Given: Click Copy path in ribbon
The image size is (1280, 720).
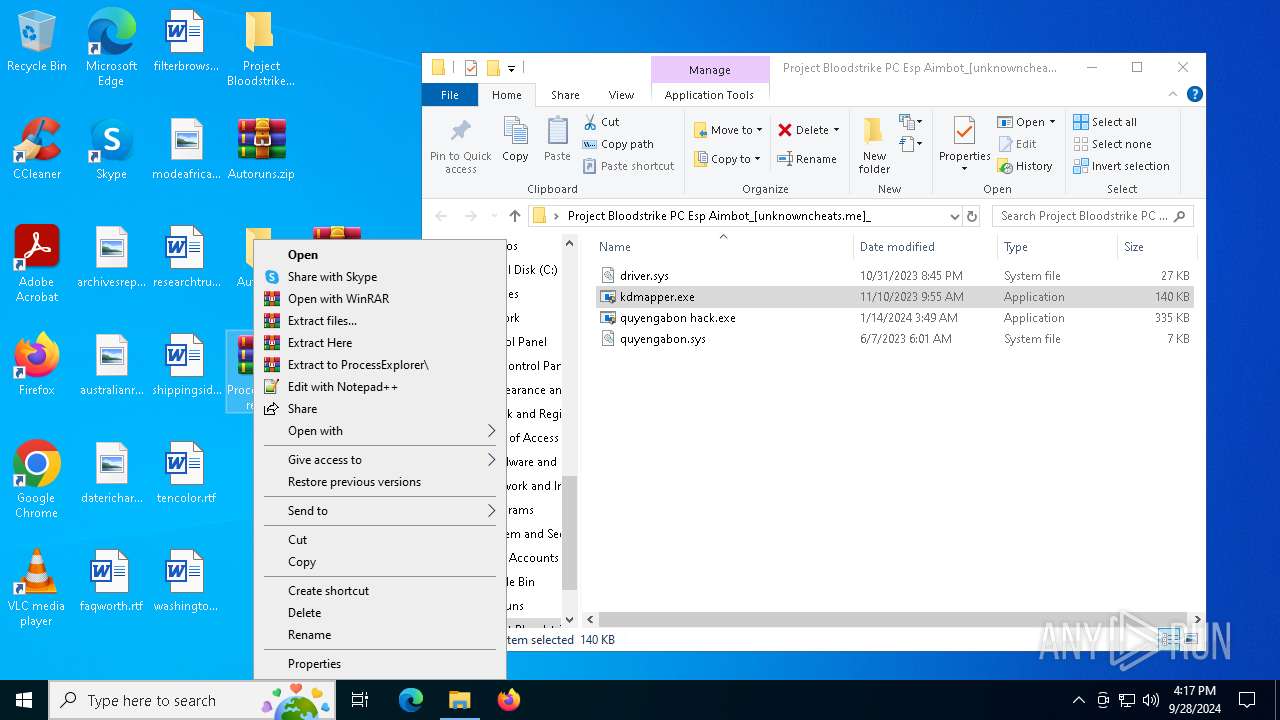Looking at the screenshot, I should (x=618, y=144).
